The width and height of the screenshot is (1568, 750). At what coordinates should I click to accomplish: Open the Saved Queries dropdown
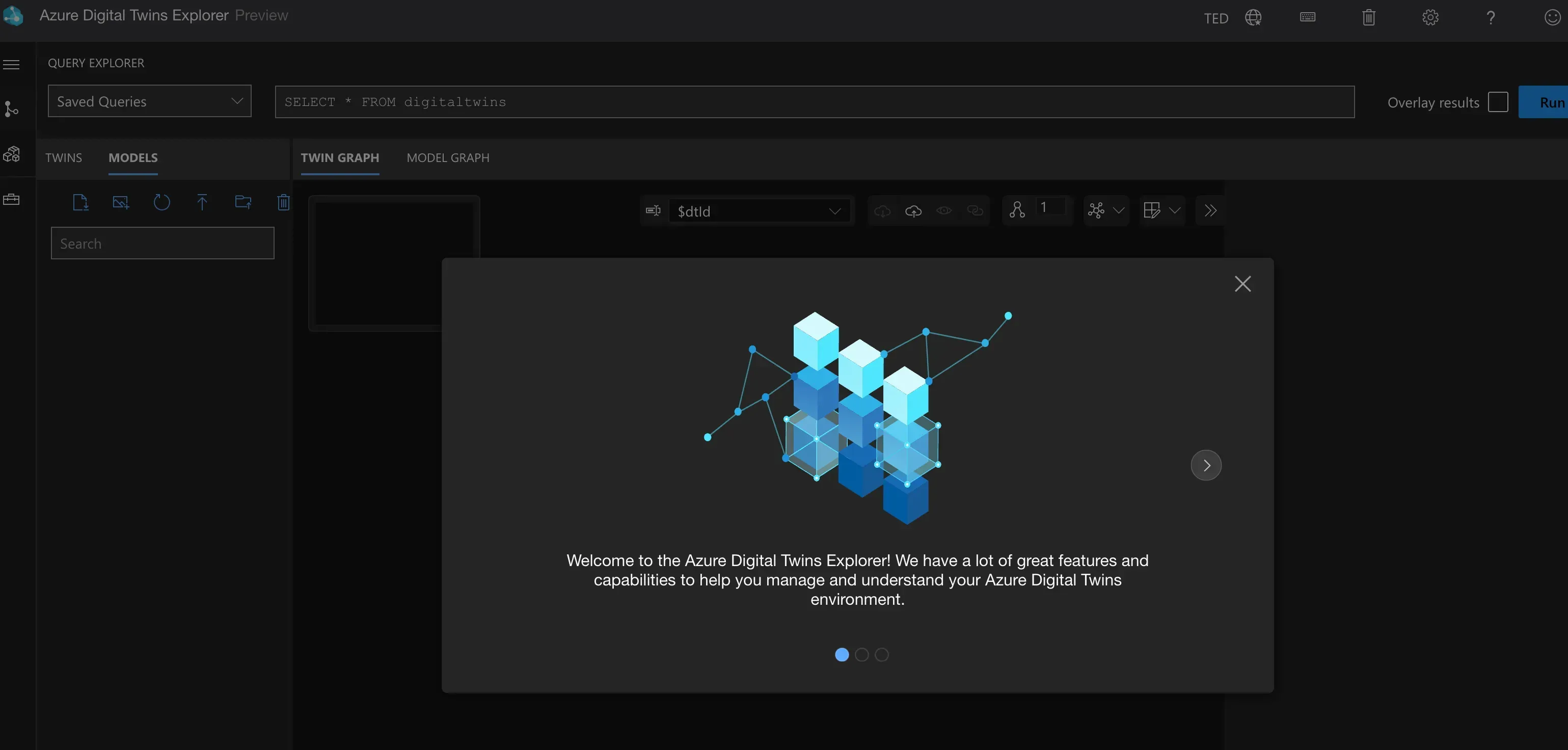[x=149, y=102]
